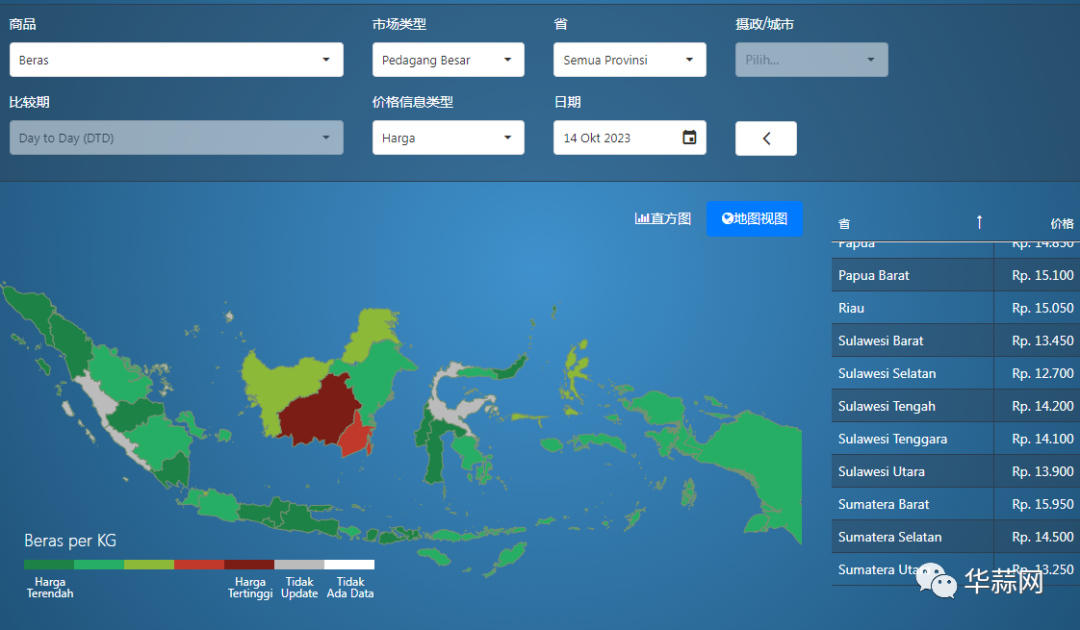1080x630 pixels.
Task: Open the calendar icon in date field
Action: point(689,138)
